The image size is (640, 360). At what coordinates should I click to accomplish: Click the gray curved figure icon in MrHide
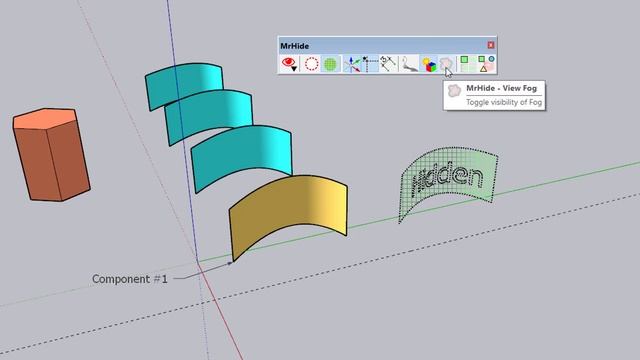click(409, 64)
